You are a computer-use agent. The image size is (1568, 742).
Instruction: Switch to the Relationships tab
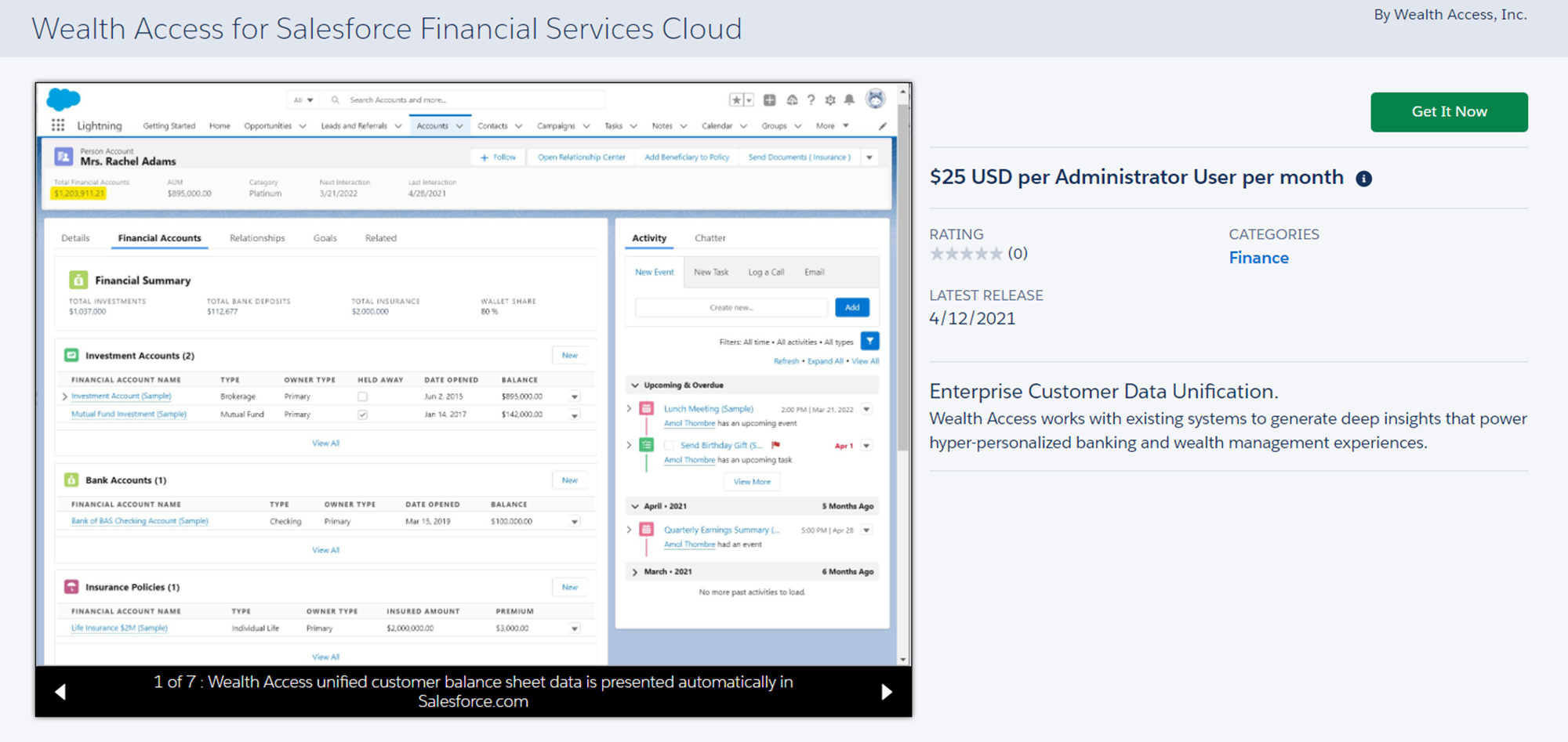(257, 237)
